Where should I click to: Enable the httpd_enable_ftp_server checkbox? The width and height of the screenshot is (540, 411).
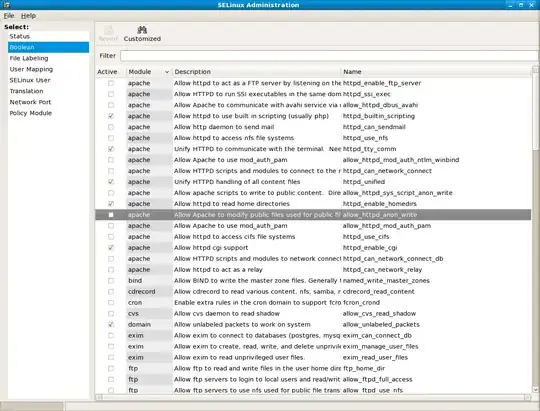[111, 83]
